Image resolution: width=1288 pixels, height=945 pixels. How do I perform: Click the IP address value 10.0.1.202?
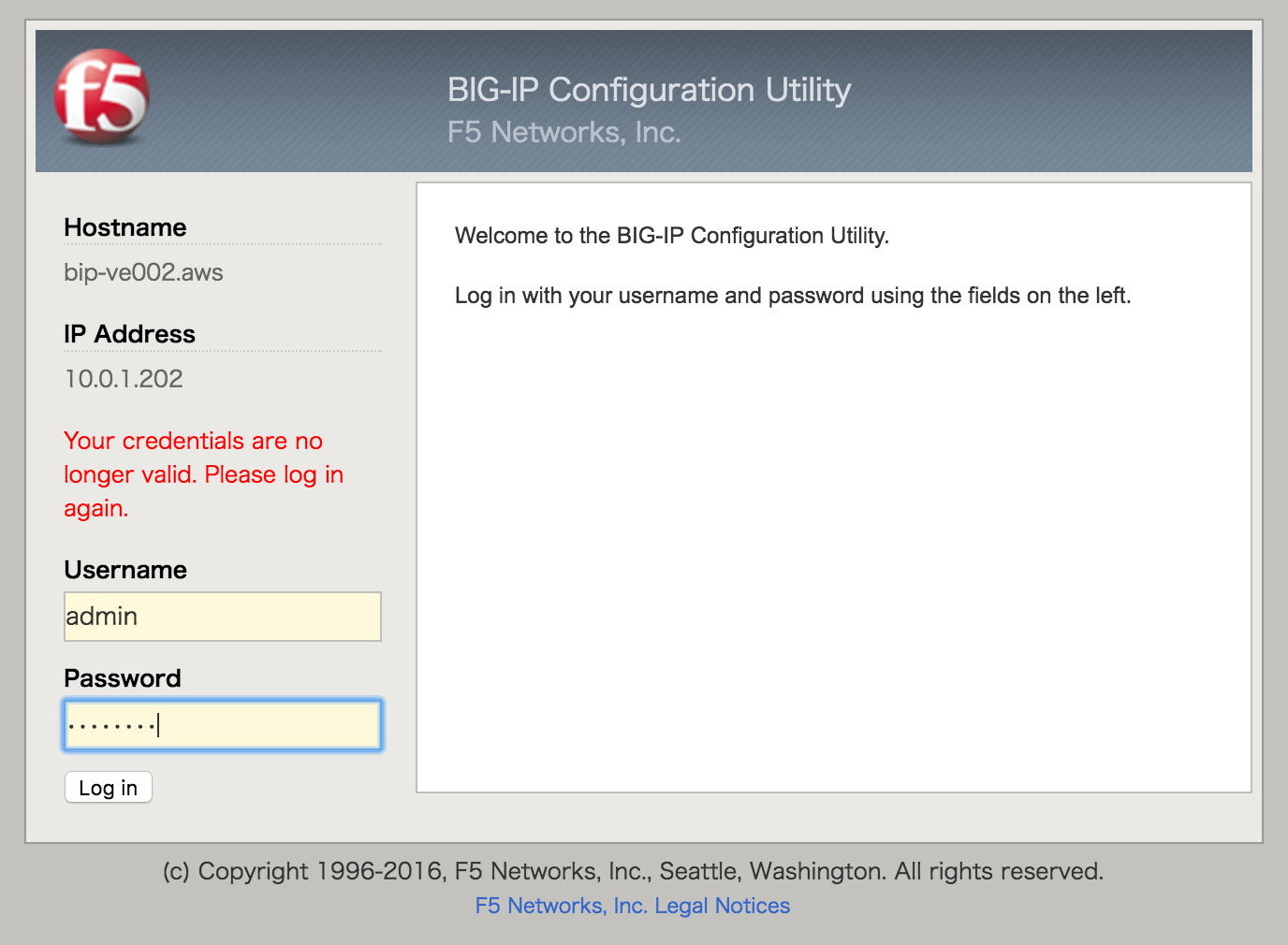124,379
